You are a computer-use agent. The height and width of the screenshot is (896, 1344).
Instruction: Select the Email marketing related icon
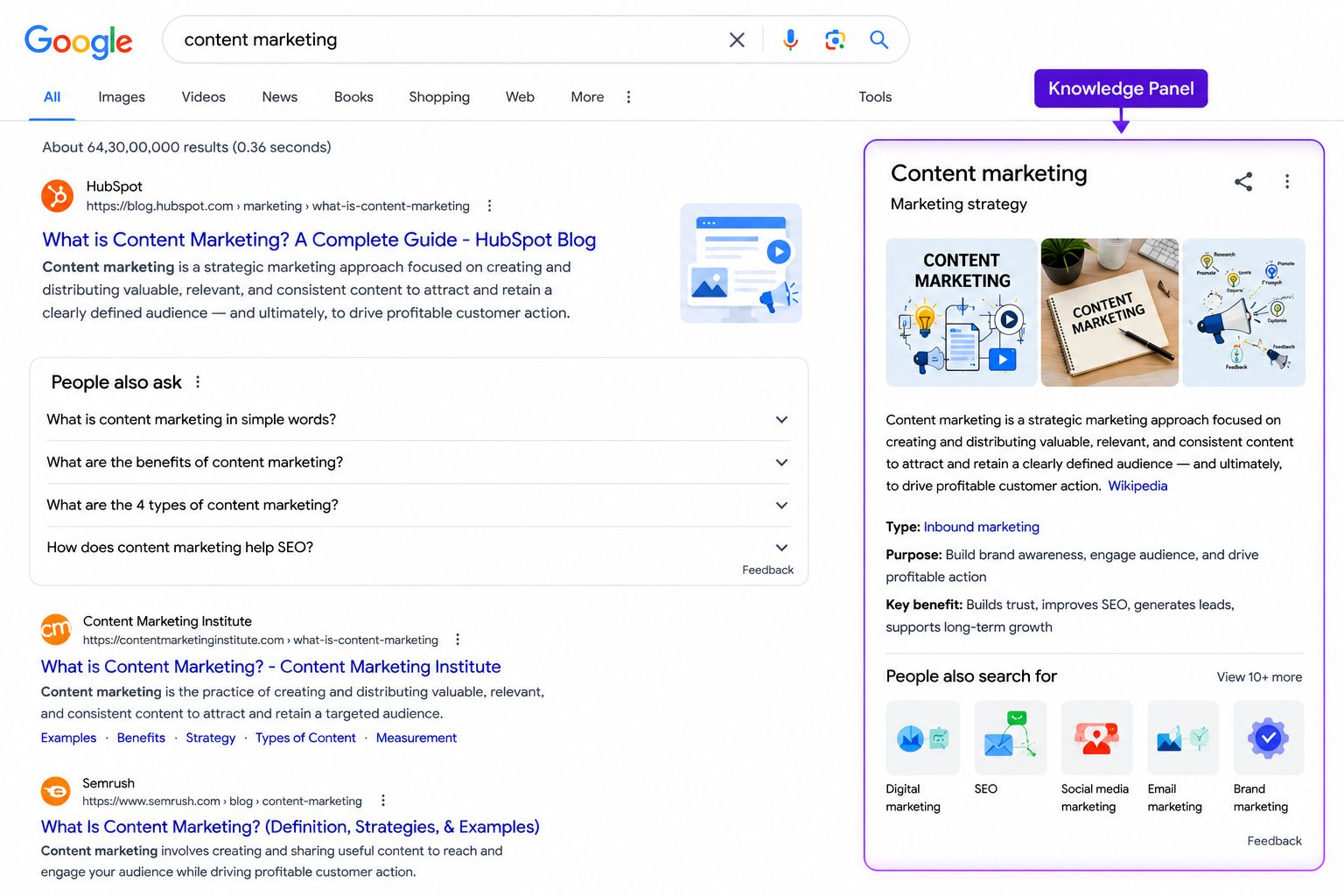[1183, 738]
